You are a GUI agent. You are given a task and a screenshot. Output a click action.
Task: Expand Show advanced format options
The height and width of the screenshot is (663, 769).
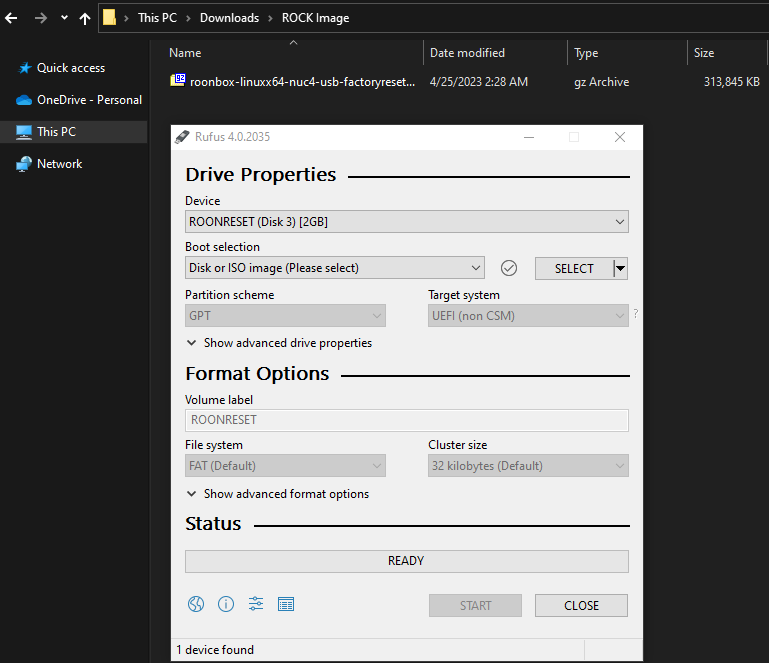(x=278, y=494)
